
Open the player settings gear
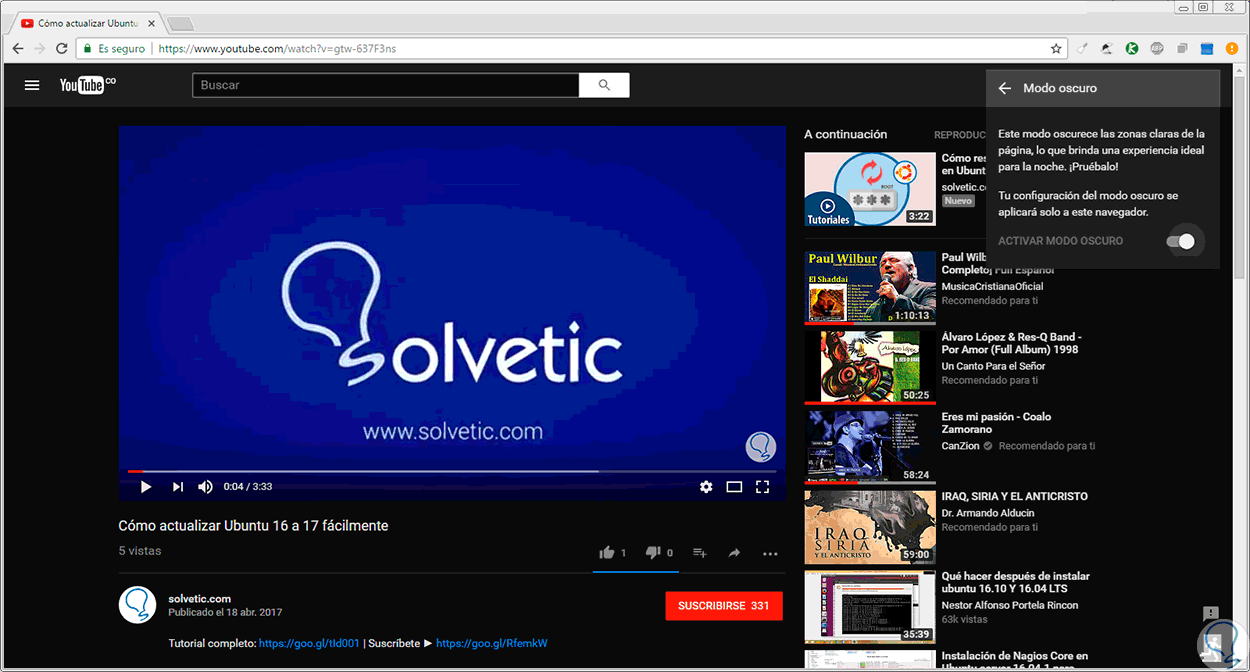(x=706, y=487)
